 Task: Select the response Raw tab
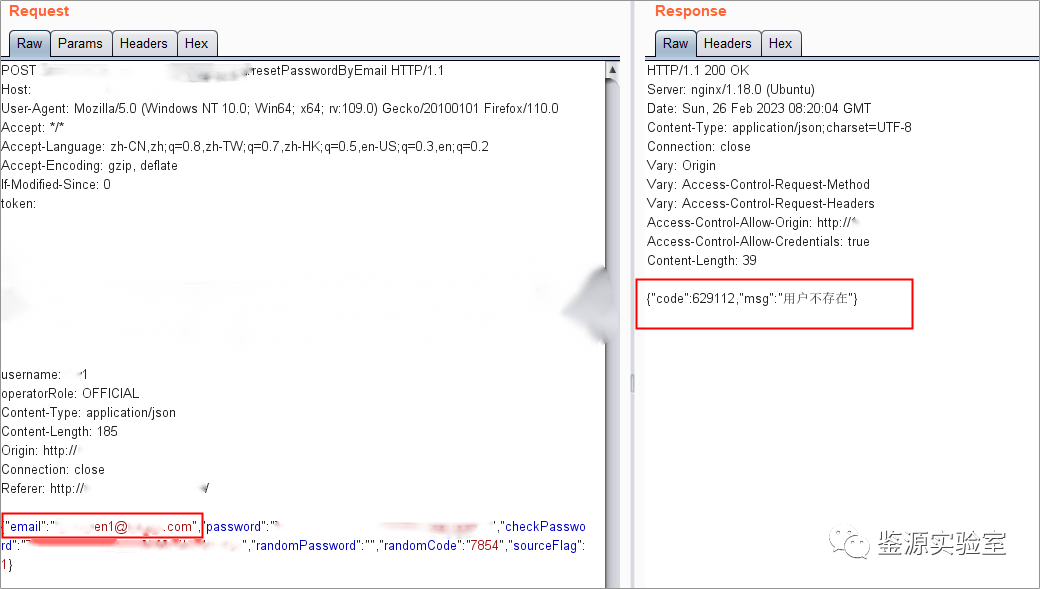(x=676, y=43)
